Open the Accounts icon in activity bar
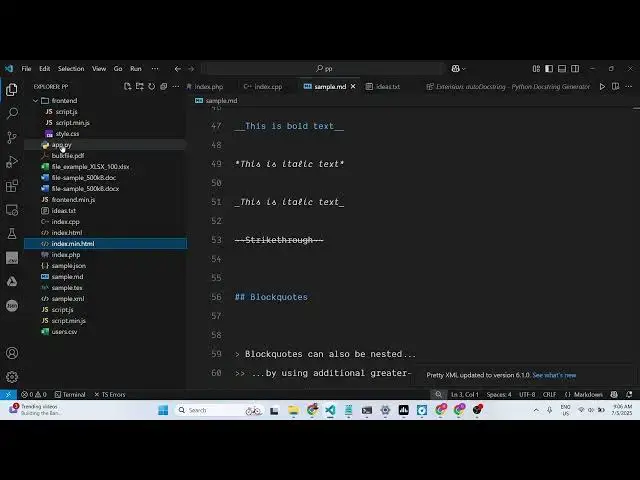The width and height of the screenshot is (640, 480). tap(12, 353)
